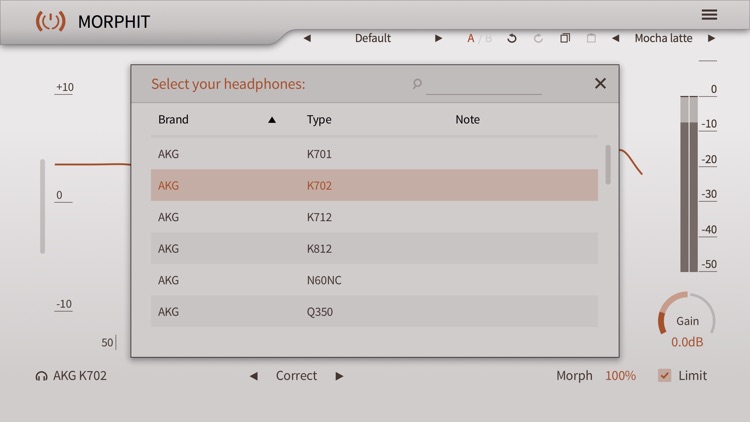Click the redo arrow icon
Image resolution: width=750 pixels, height=422 pixels.
pyautogui.click(x=538, y=38)
